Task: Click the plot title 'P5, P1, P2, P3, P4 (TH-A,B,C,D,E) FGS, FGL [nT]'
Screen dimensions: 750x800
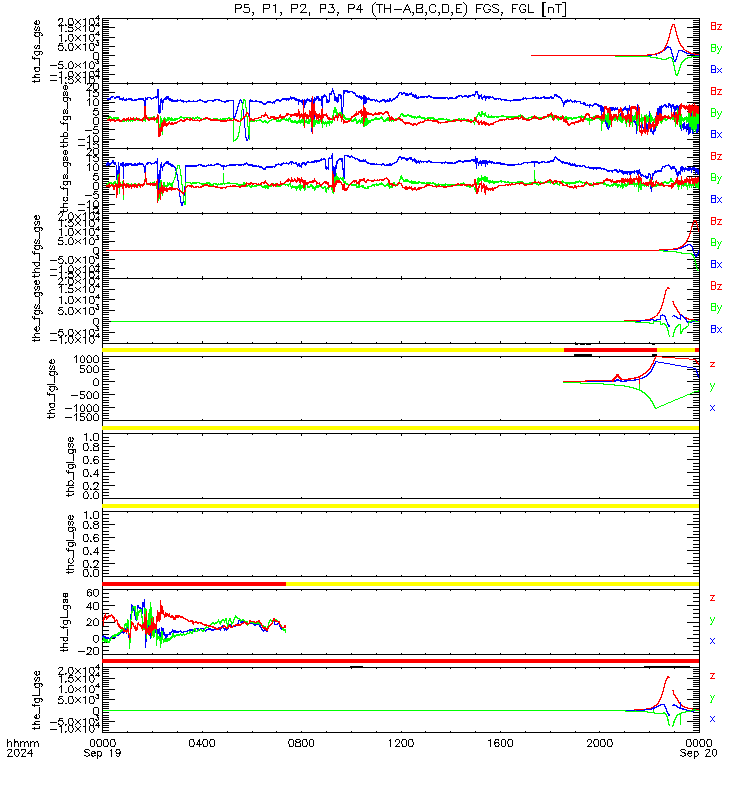Action: (401, 9)
